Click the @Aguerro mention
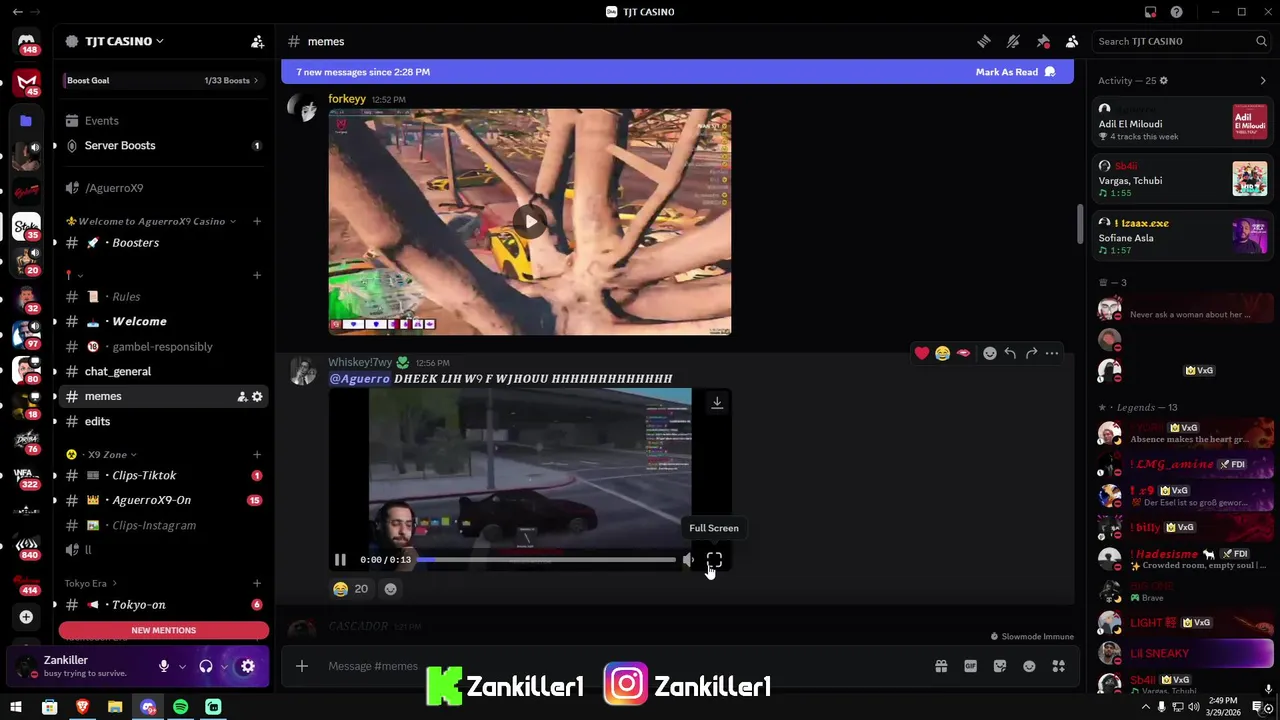This screenshot has width=1280, height=720. point(359,379)
